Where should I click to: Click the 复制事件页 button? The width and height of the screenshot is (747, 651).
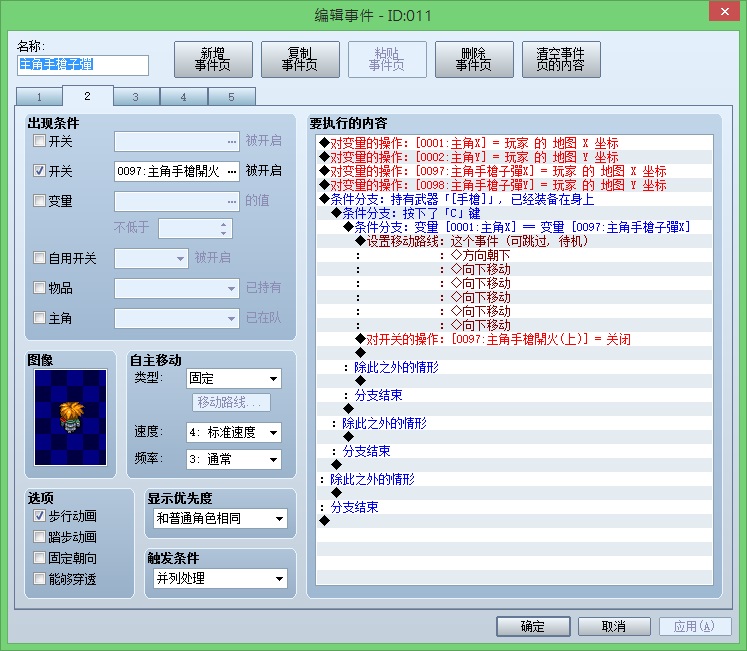pyautogui.click(x=300, y=60)
